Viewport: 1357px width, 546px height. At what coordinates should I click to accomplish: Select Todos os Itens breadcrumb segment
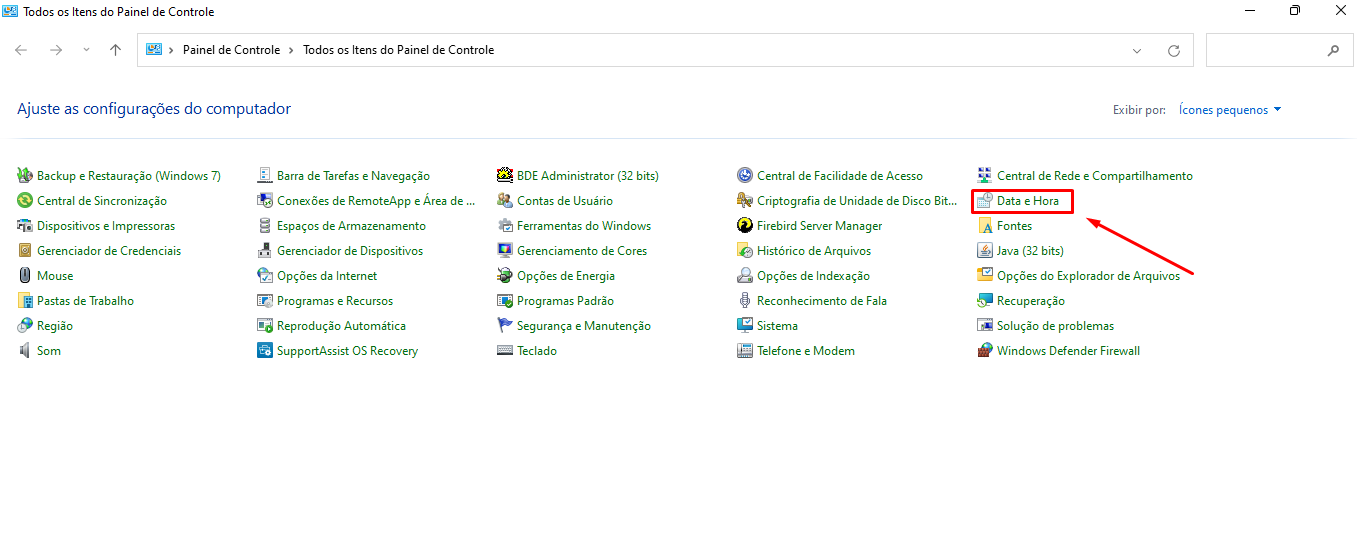pos(398,50)
